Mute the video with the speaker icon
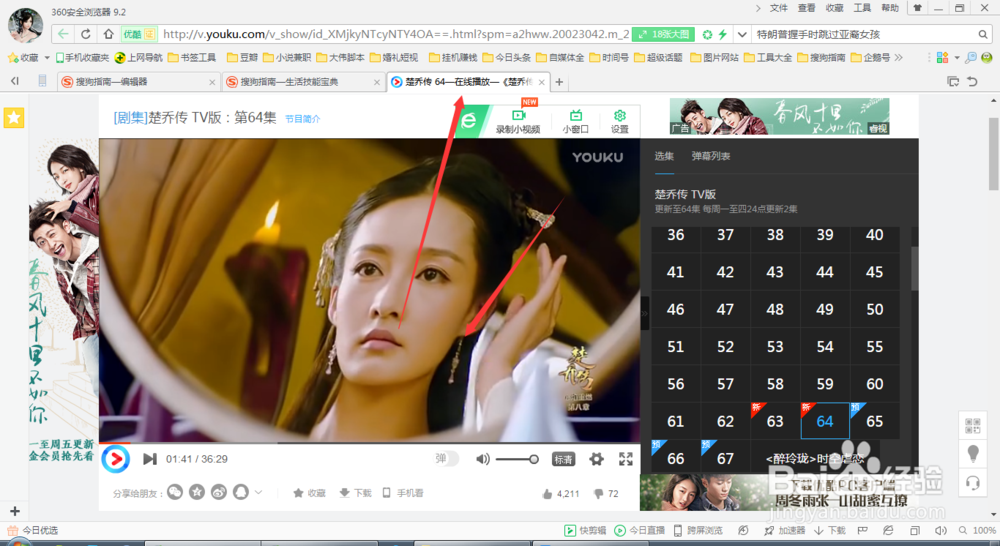The height and width of the screenshot is (546, 1000). (x=483, y=459)
